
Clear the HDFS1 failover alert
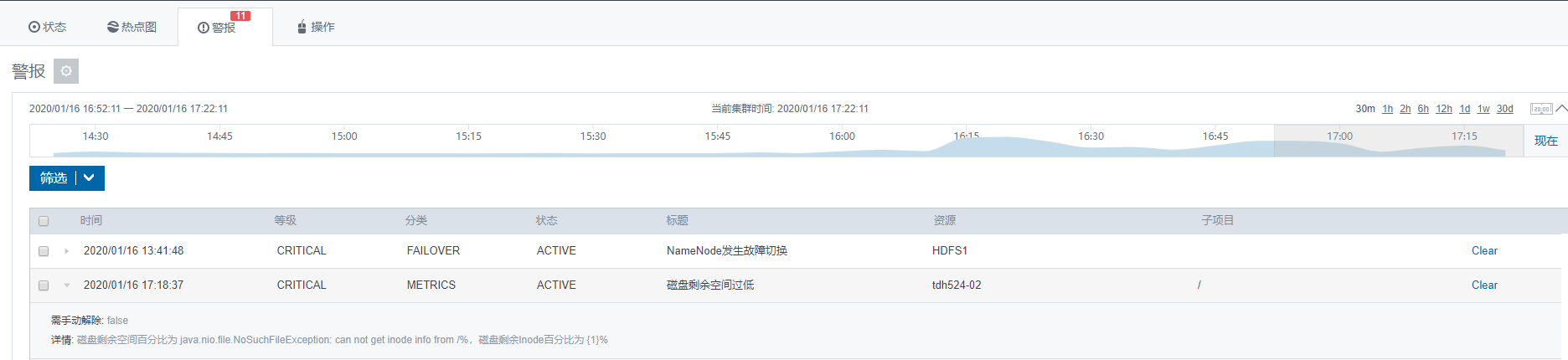point(1484,251)
